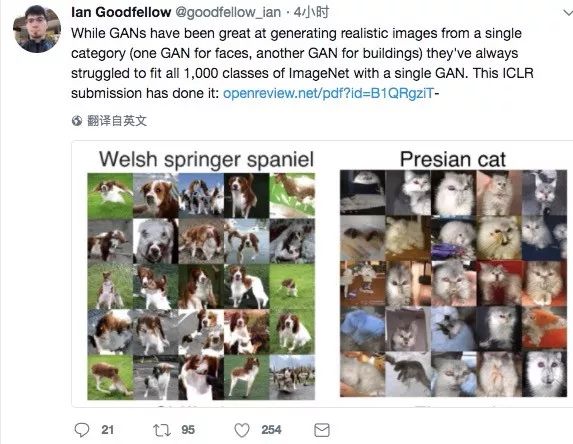
Task: Expand the tweet options chevron menu
Action: pos(568,14)
